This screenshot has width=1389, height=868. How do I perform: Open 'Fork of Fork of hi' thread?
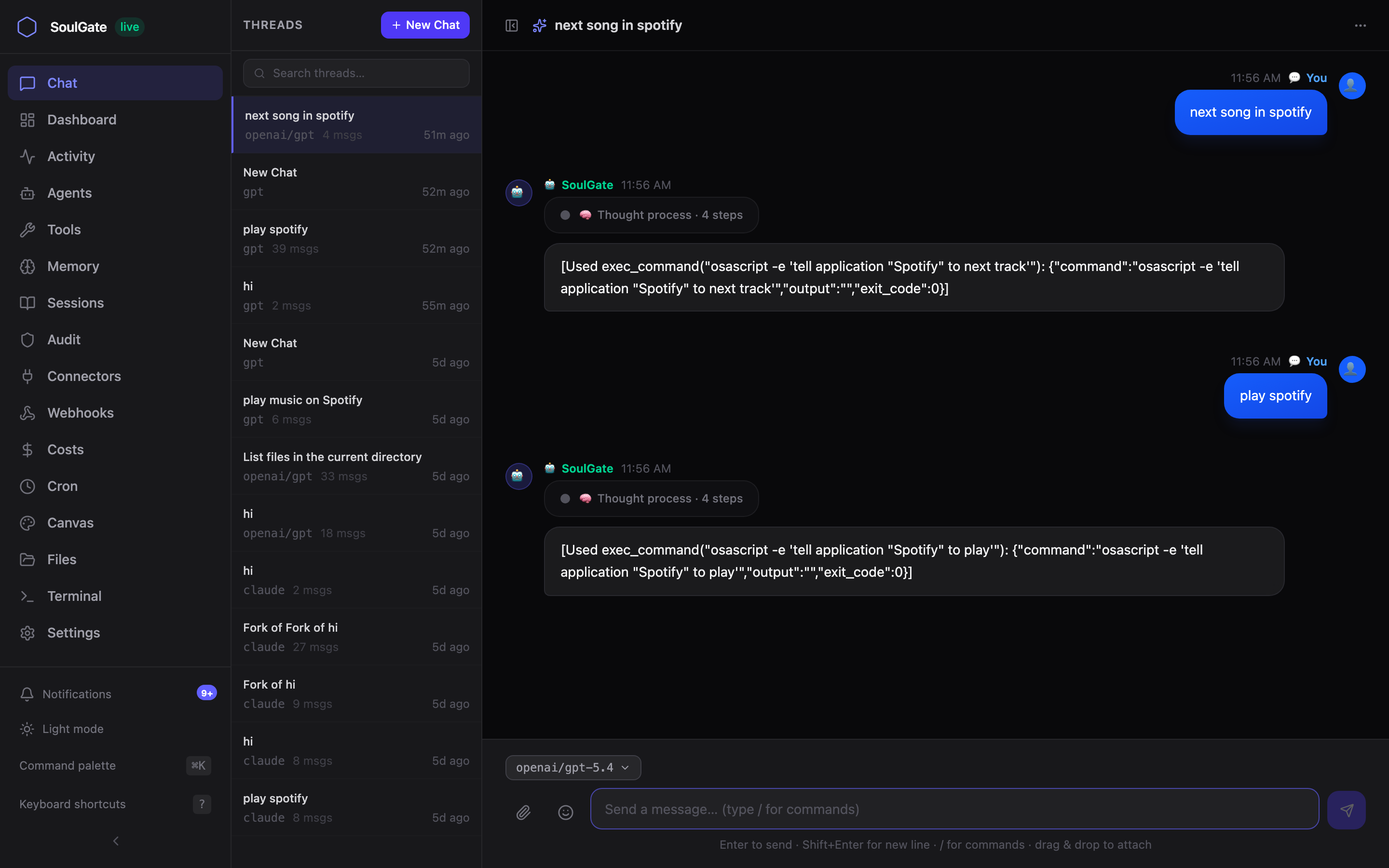(x=356, y=637)
